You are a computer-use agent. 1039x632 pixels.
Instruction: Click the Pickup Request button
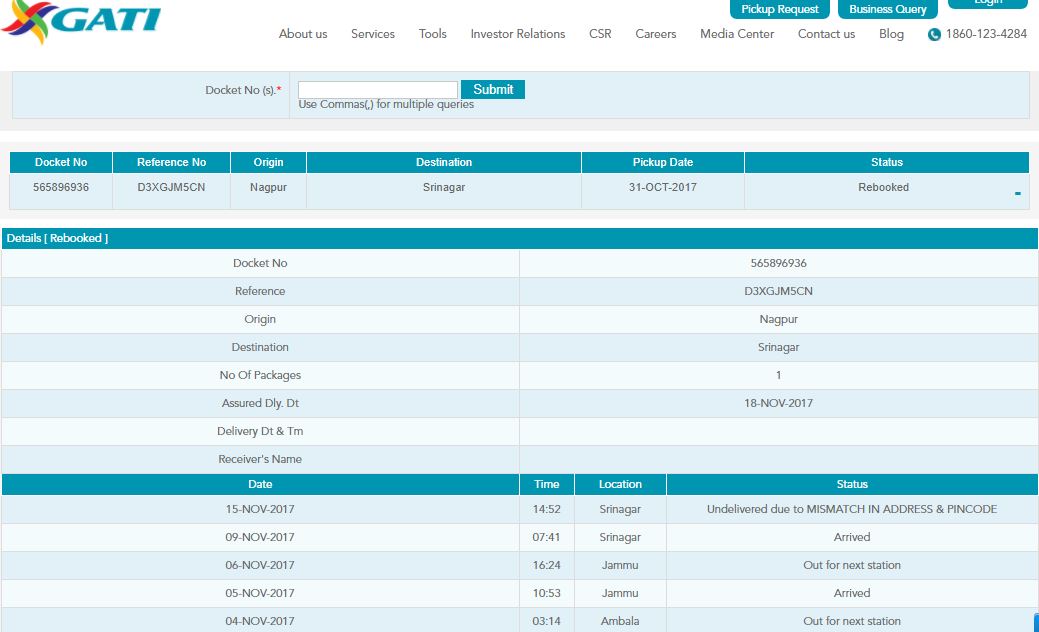(x=780, y=9)
